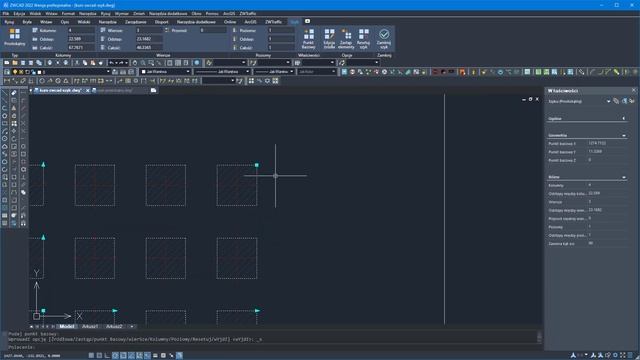Click the zoom magnifier icon in toolbar

pos(143,63)
